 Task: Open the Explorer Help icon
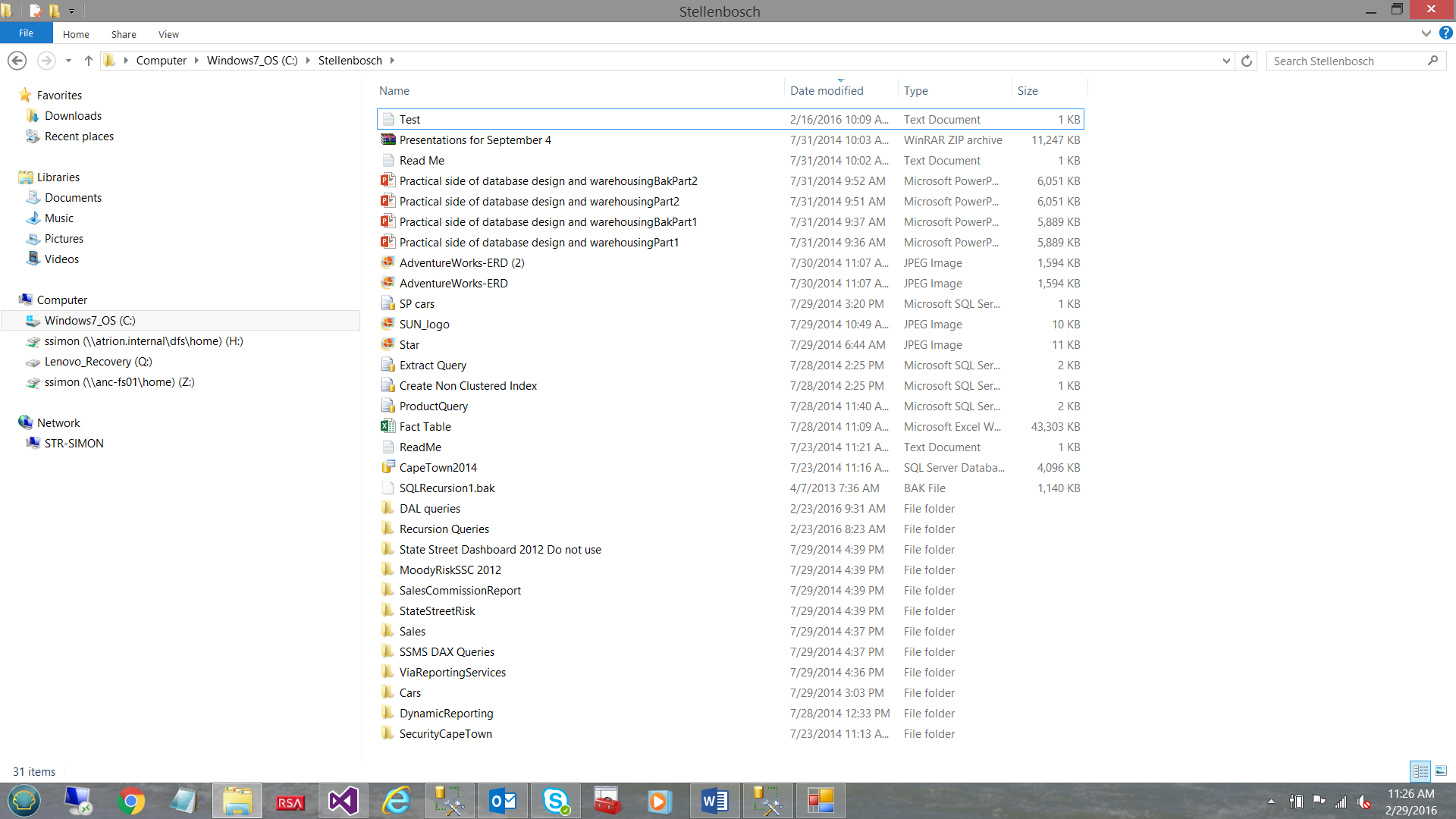(1446, 33)
